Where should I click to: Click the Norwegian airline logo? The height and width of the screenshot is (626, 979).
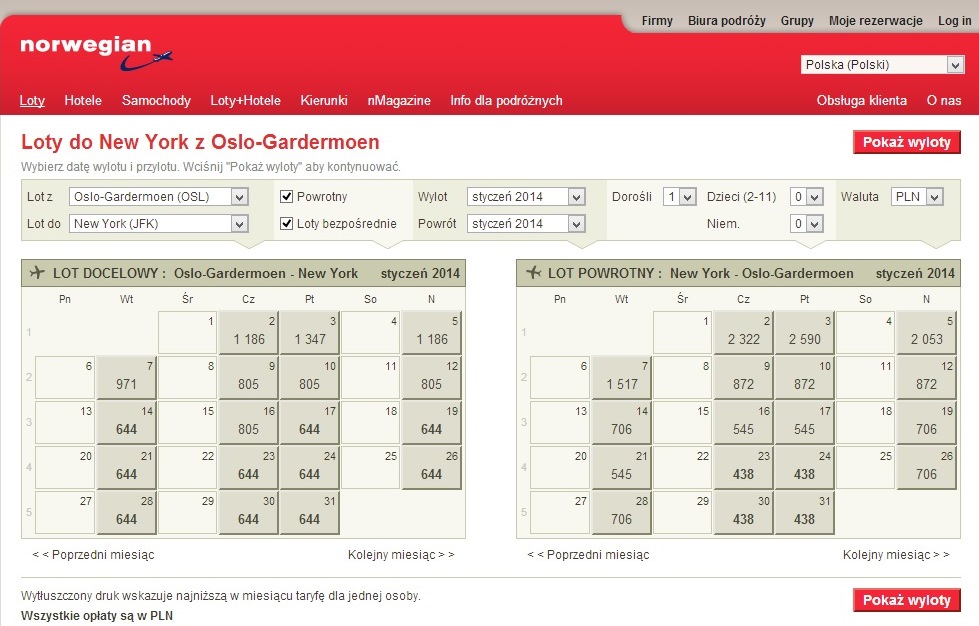[x=96, y=53]
